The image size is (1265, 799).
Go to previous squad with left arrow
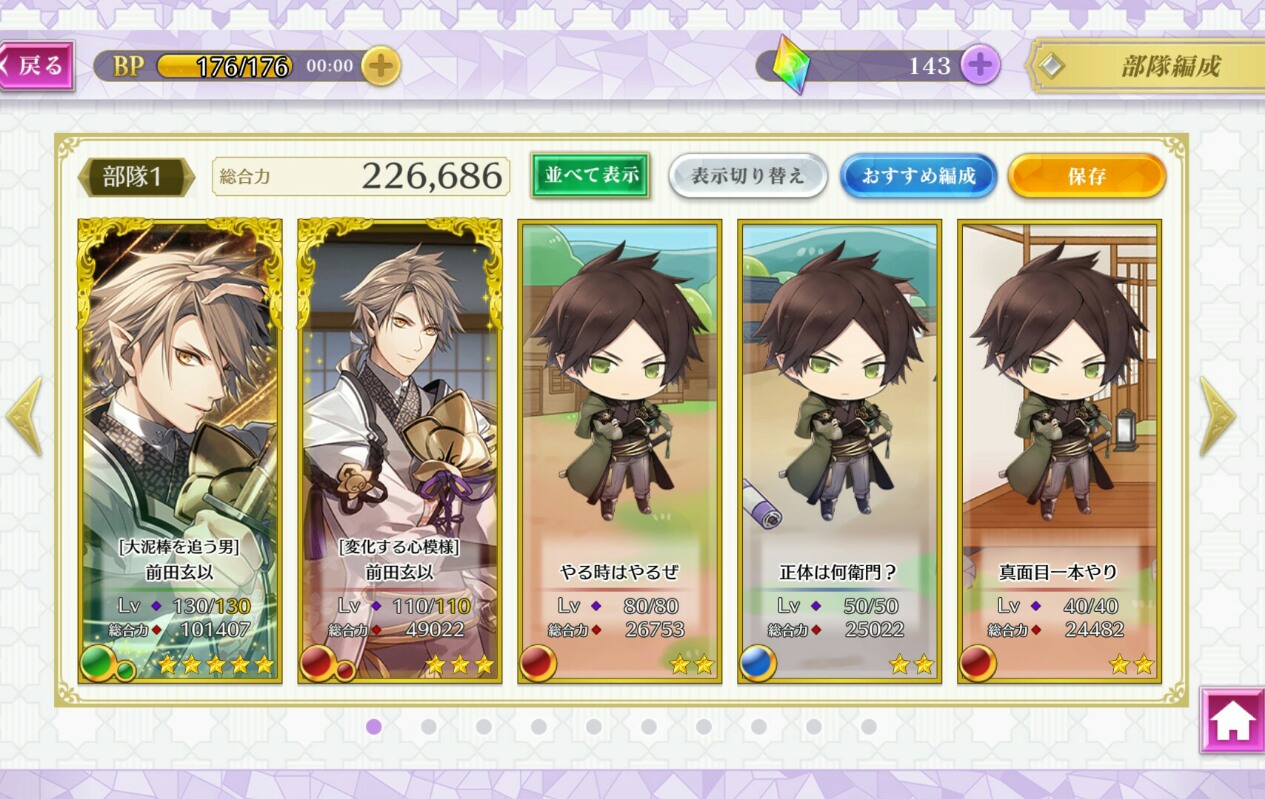click(x=24, y=417)
